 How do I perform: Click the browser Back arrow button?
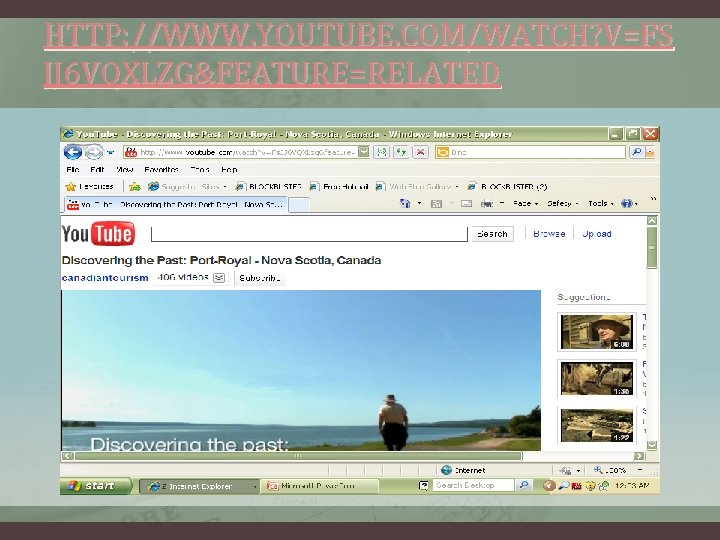point(72,152)
